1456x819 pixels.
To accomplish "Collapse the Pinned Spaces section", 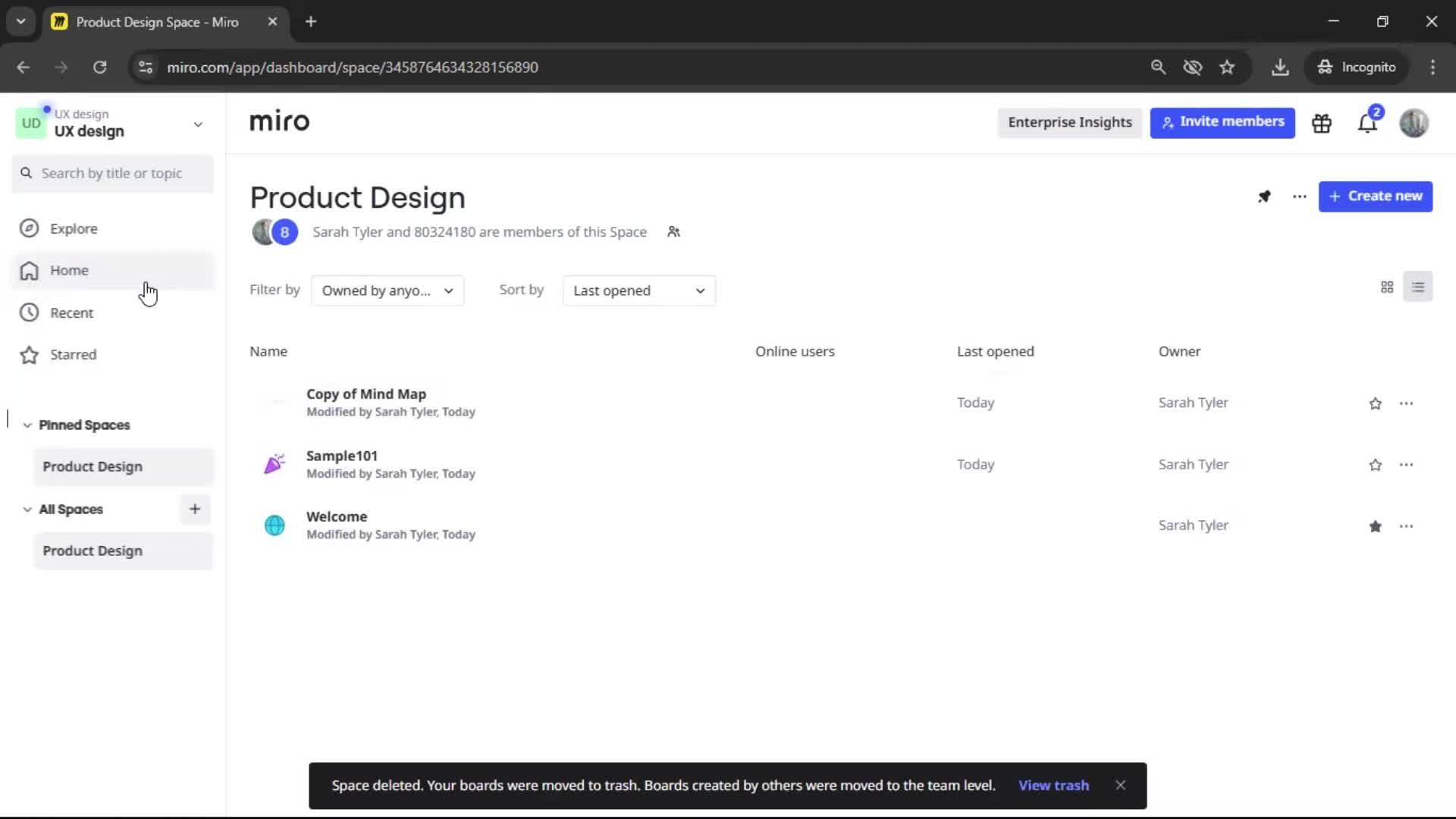I will [27, 425].
